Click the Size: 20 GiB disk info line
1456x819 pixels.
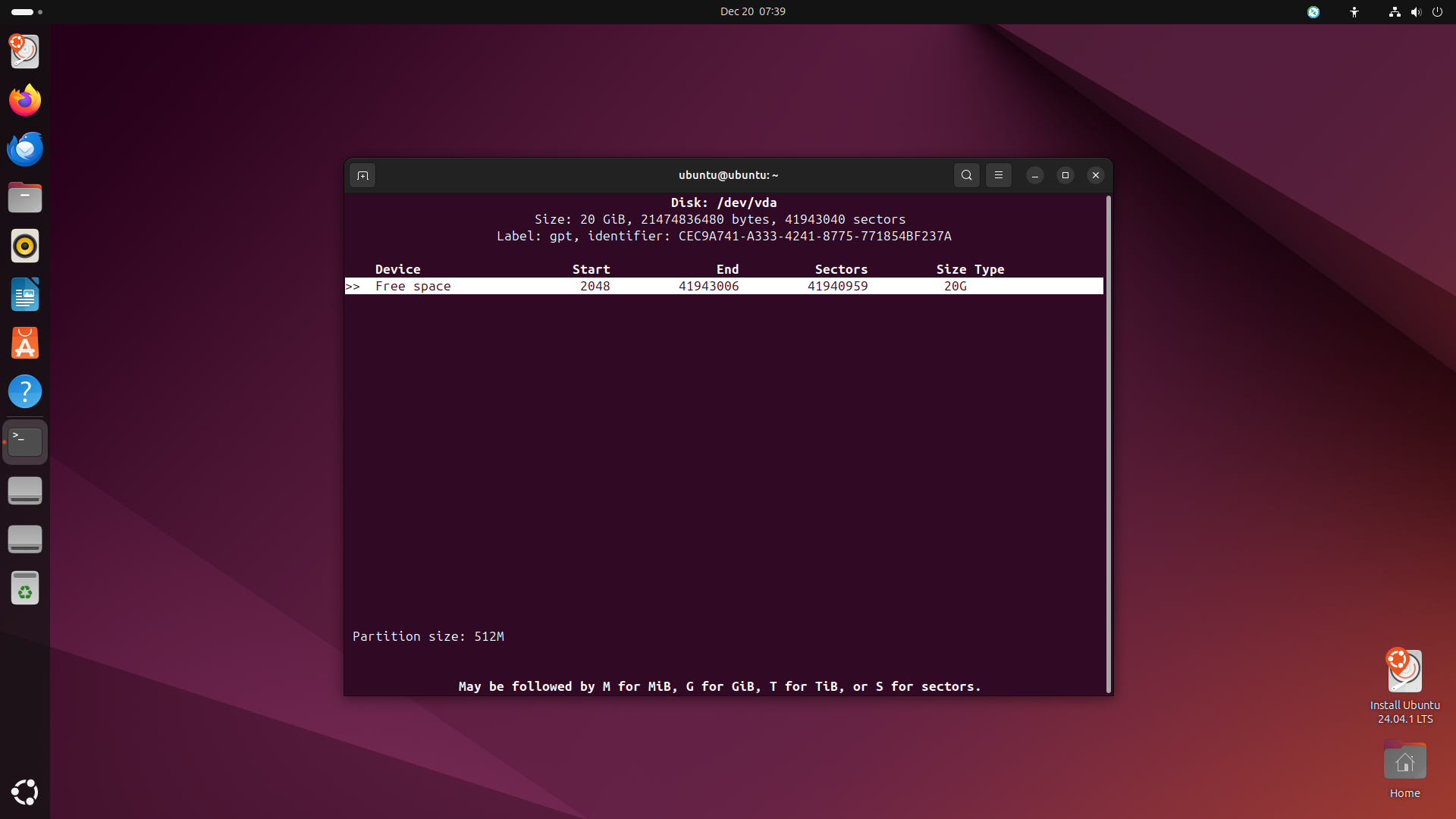pyautogui.click(x=720, y=219)
